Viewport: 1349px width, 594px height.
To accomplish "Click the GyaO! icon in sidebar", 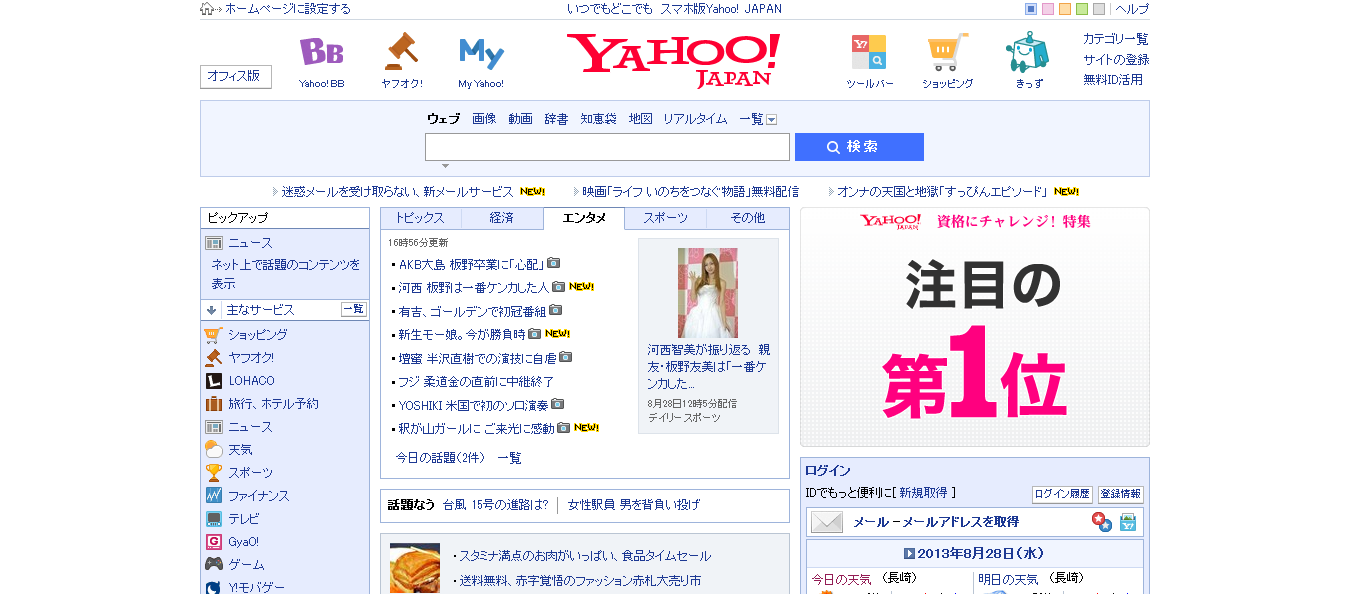I will click(213, 542).
